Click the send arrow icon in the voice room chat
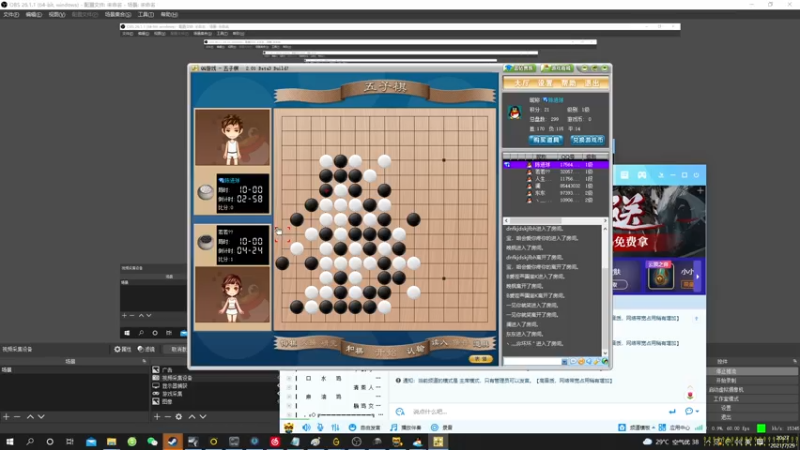This screenshot has height=450, width=800. click(x=672, y=411)
